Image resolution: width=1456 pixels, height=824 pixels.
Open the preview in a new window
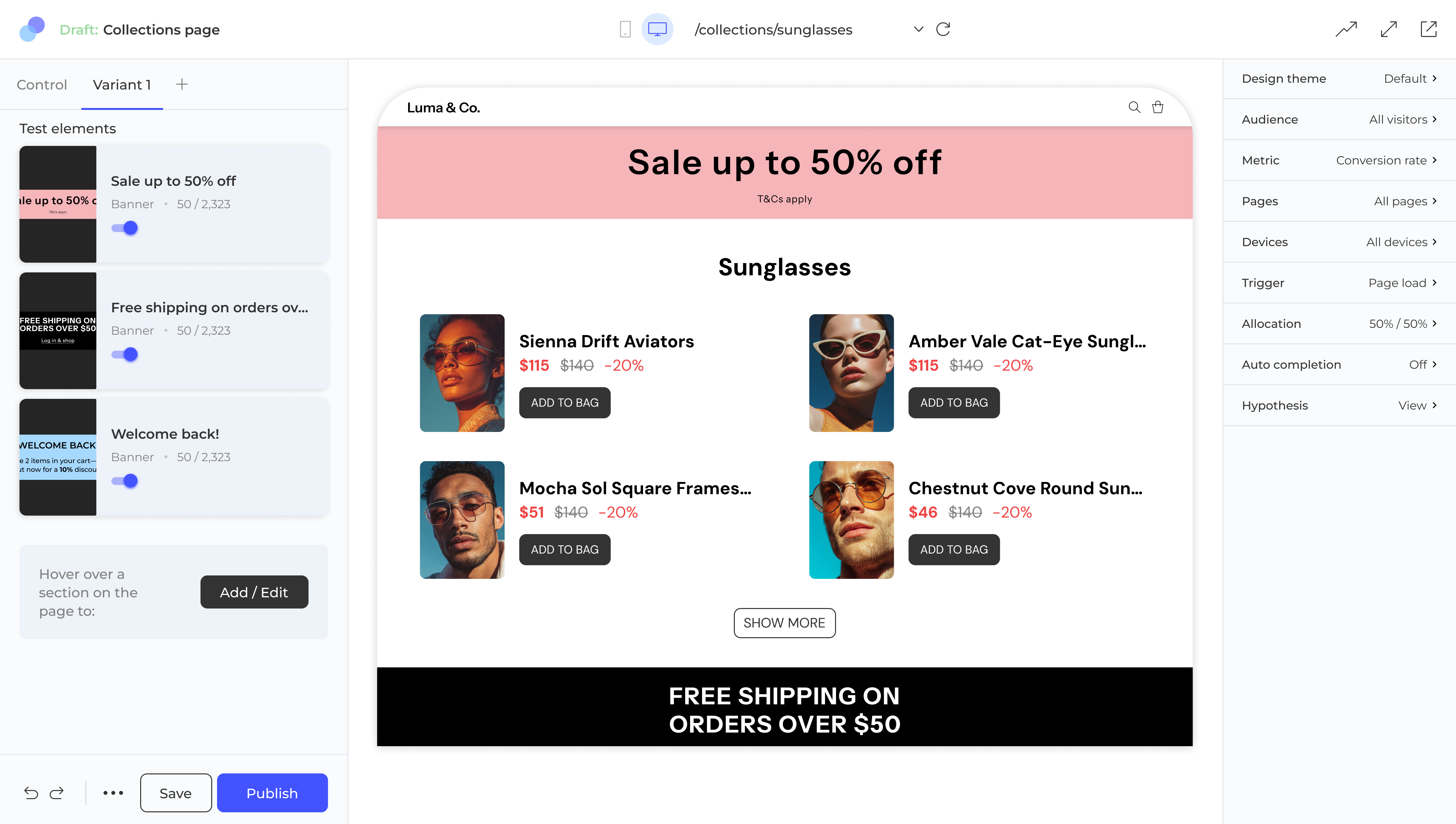click(x=1428, y=30)
